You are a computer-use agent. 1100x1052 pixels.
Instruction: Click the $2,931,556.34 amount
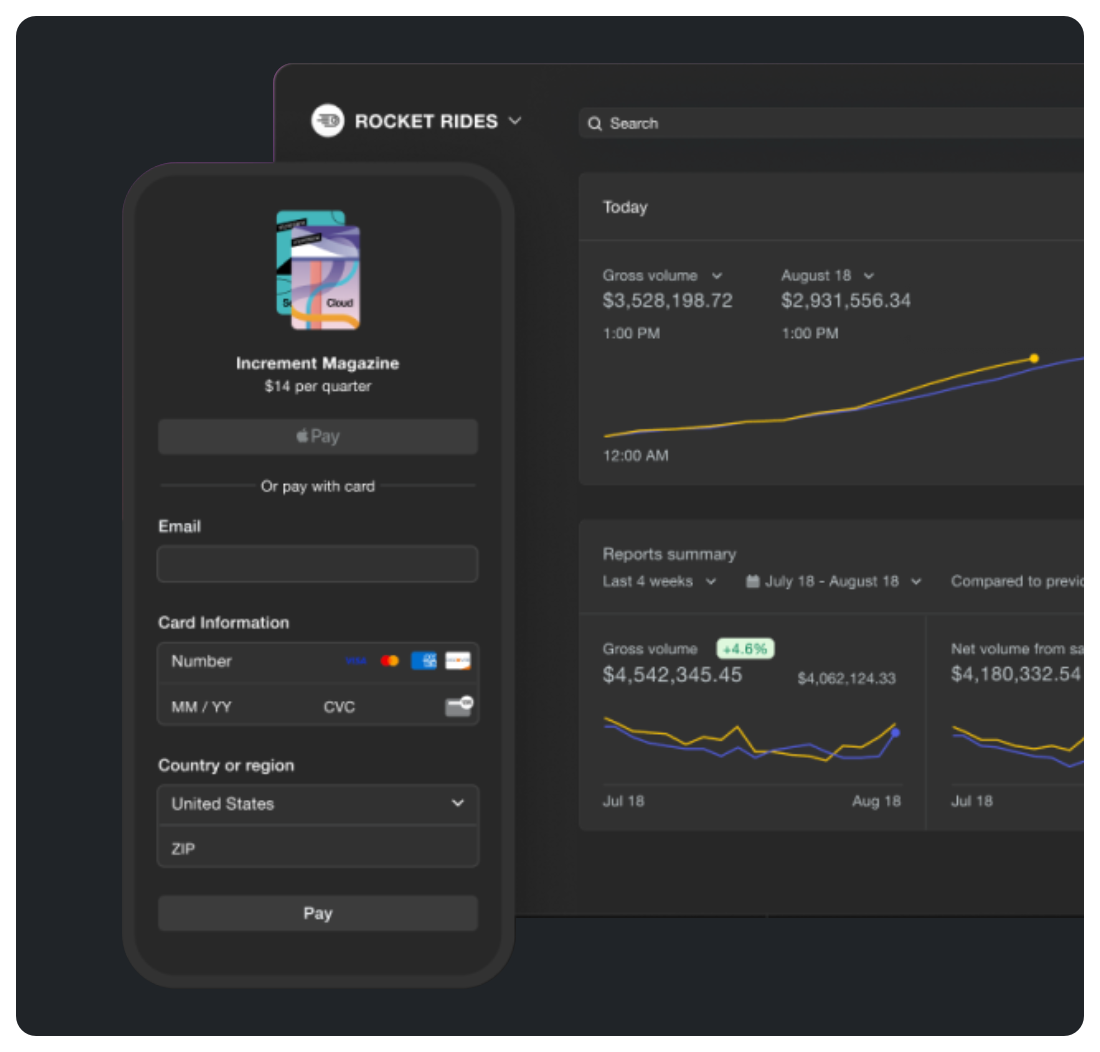click(846, 301)
